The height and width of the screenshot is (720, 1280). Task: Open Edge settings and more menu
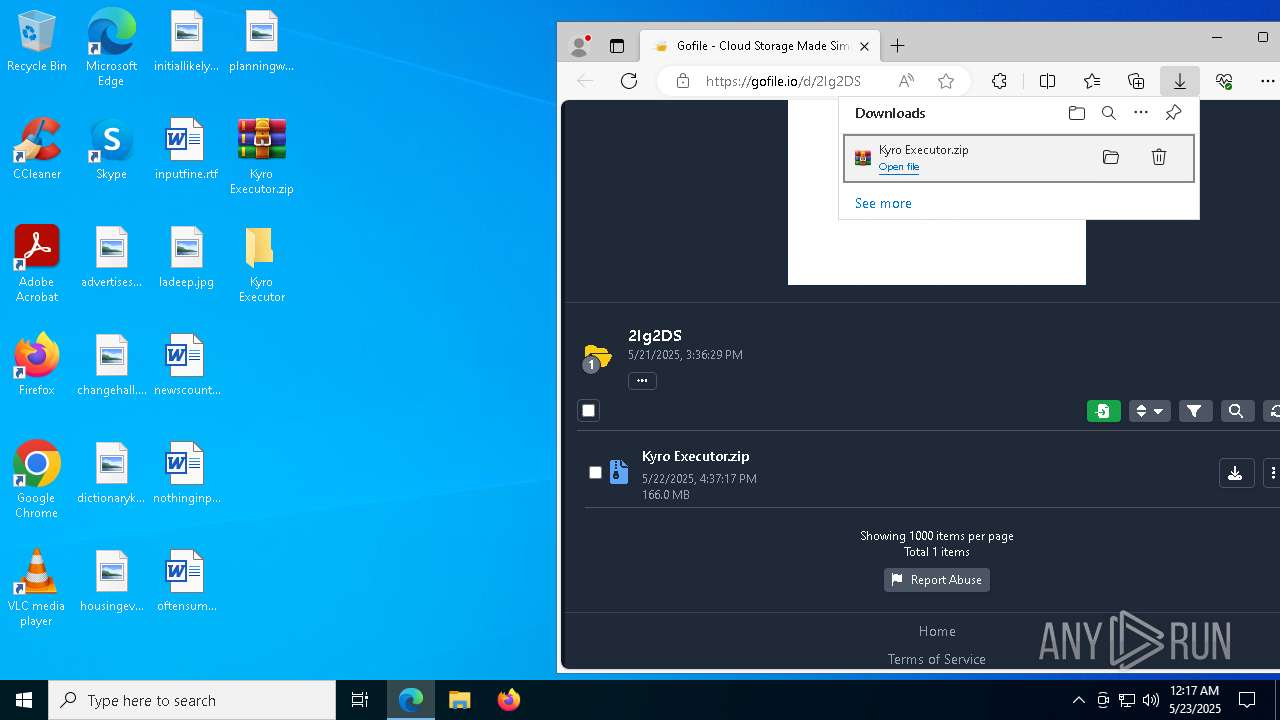(1268, 81)
